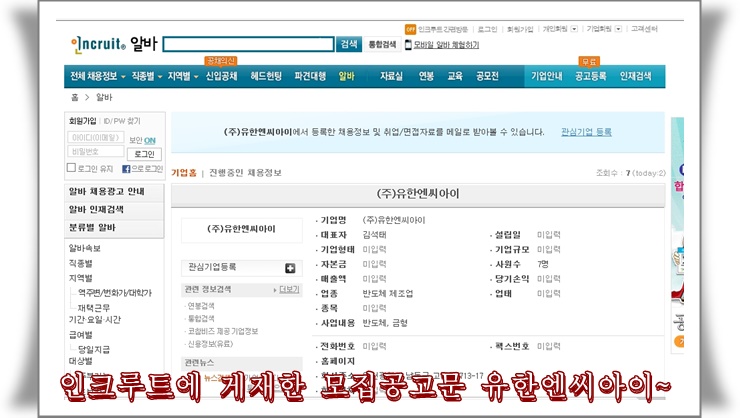Click the 검색 search button
Viewport: 740px width, 418px height.
coord(349,44)
